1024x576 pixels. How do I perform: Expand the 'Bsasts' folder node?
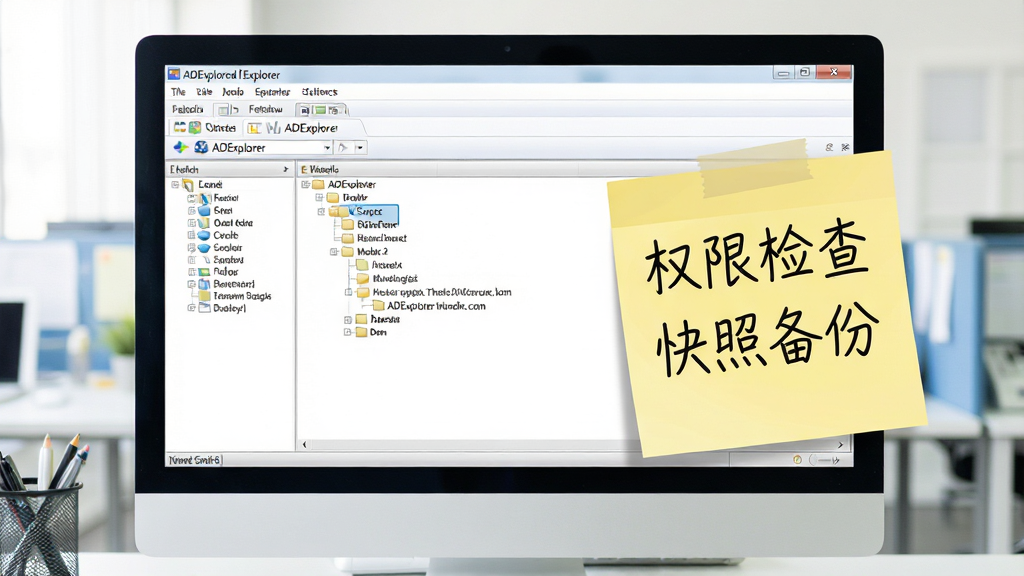[348, 320]
